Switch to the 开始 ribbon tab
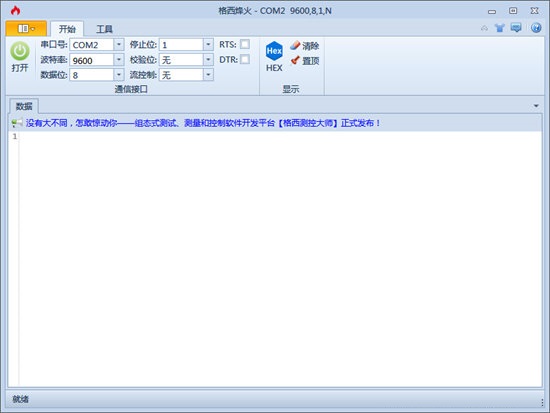Image resolution: width=550 pixels, height=413 pixels. 67,29
